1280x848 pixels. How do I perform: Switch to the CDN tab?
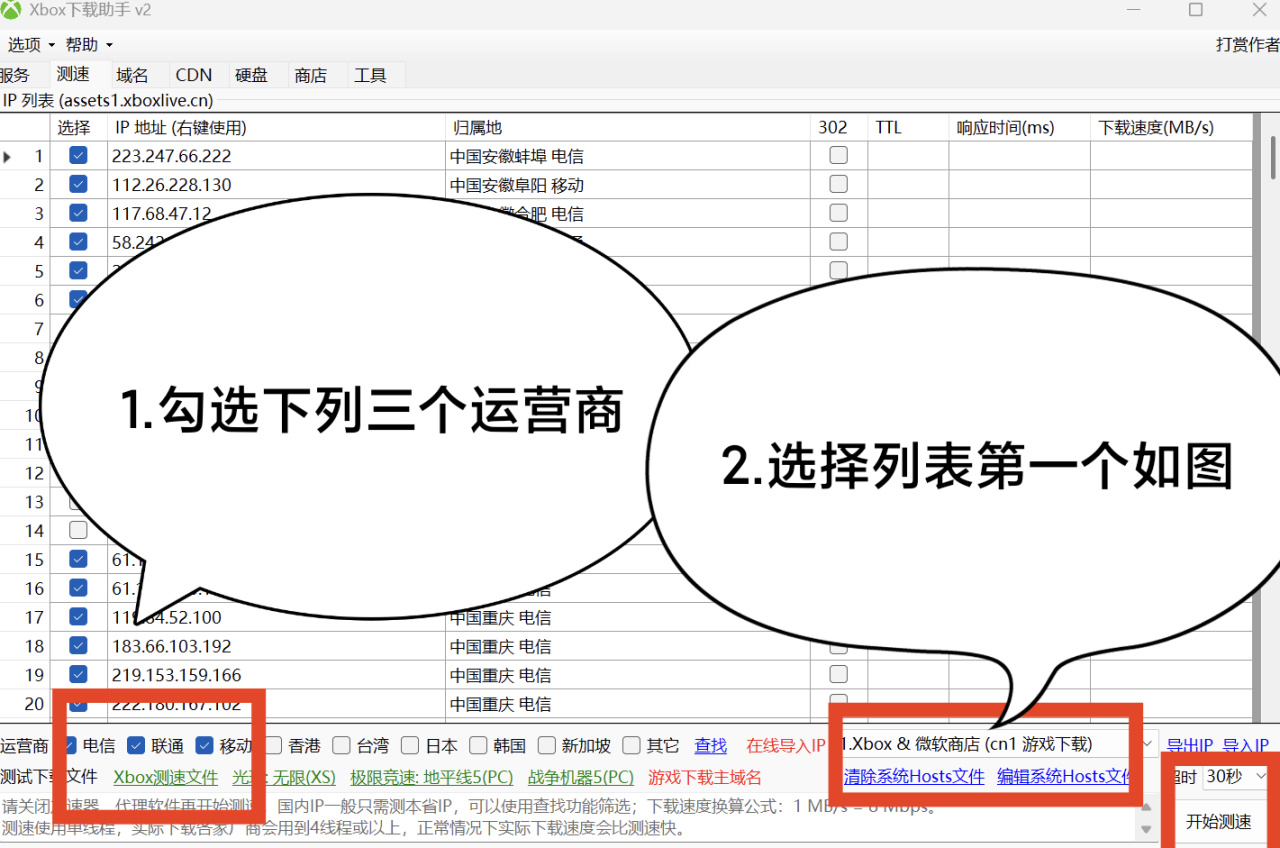(193, 75)
